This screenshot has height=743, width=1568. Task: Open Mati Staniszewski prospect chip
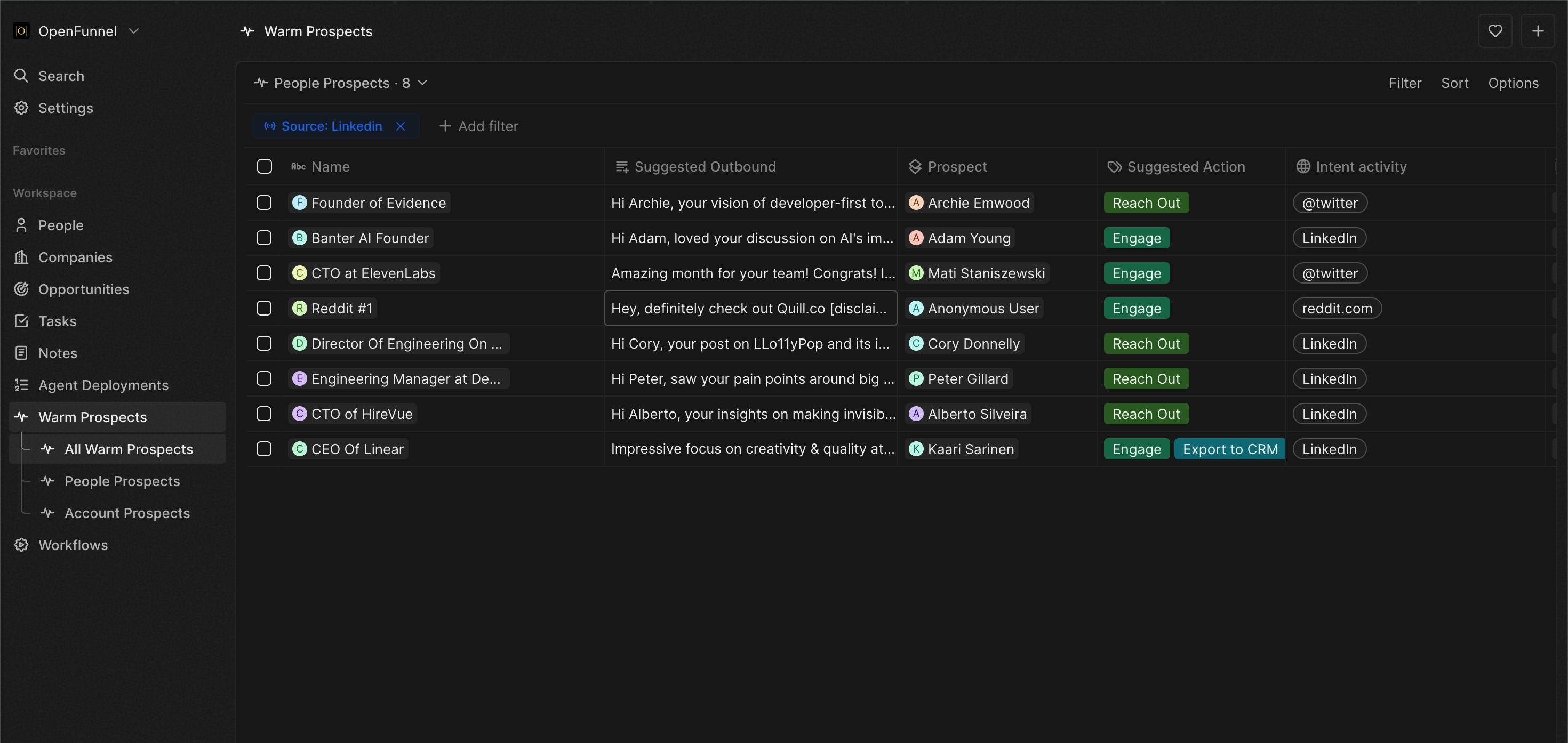point(977,273)
